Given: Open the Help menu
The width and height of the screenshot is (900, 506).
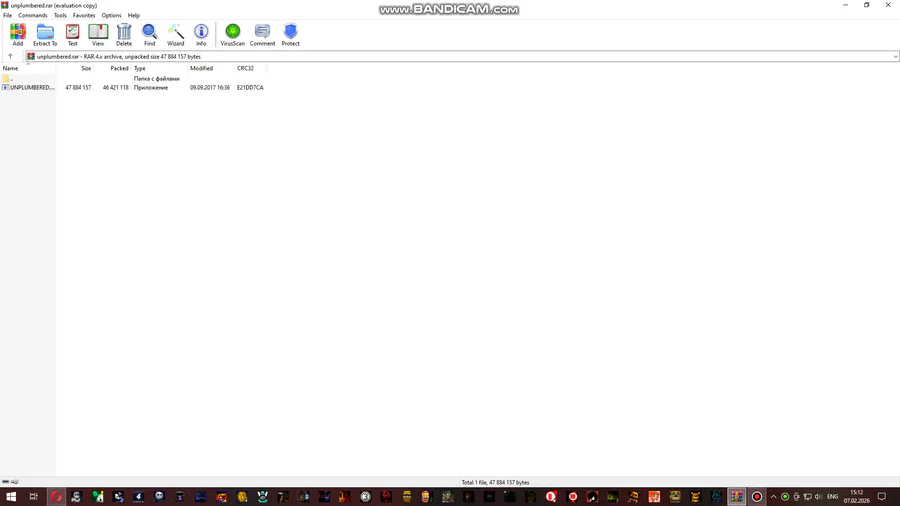Looking at the screenshot, I should (134, 15).
